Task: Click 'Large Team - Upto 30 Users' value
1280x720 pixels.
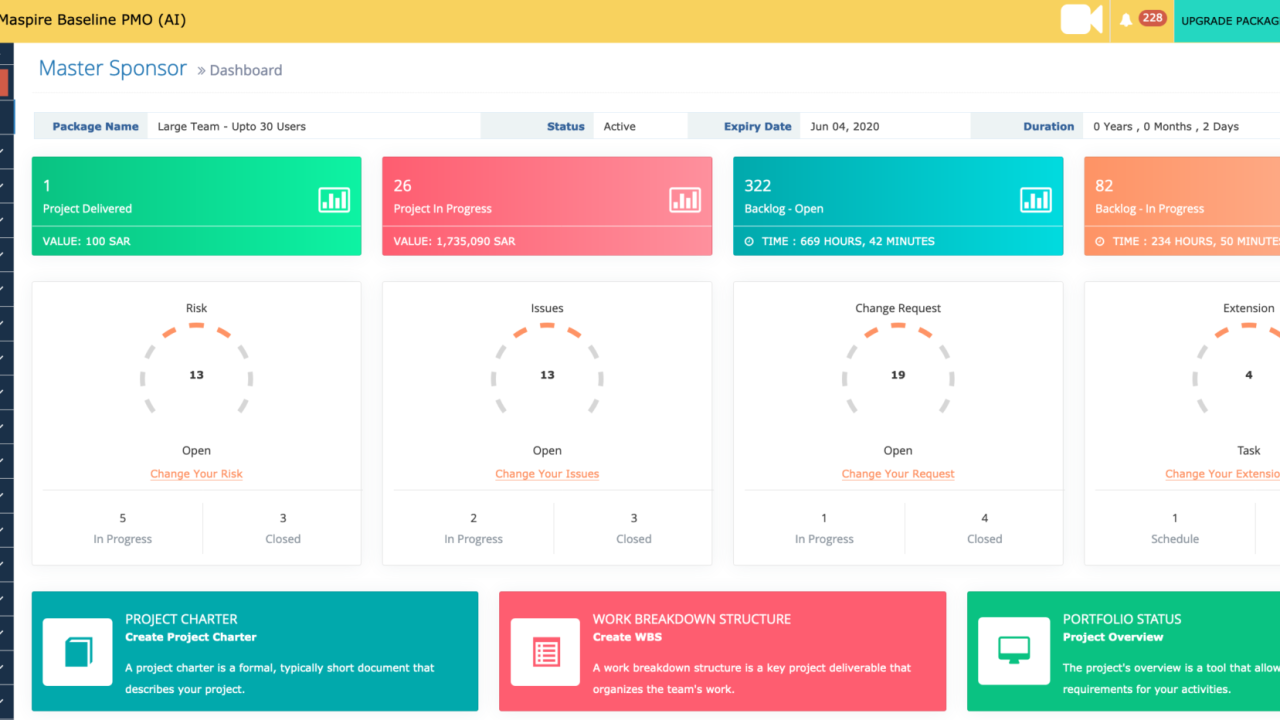Action: coord(232,127)
